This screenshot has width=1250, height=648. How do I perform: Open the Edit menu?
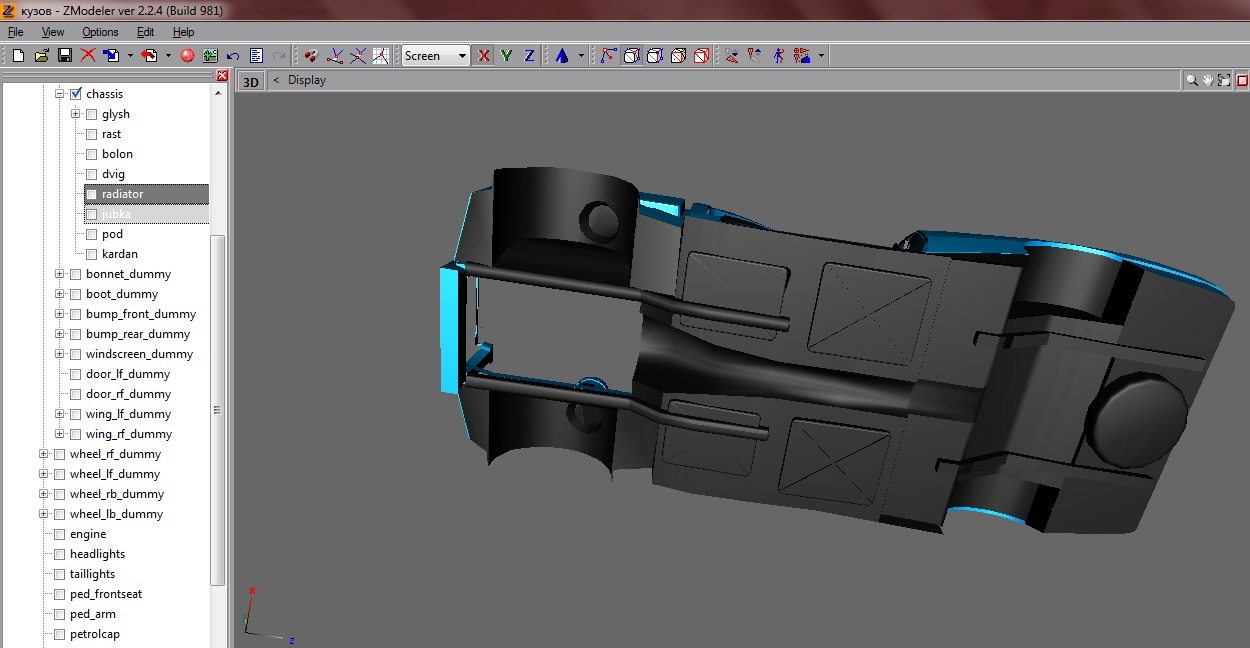pyautogui.click(x=145, y=32)
